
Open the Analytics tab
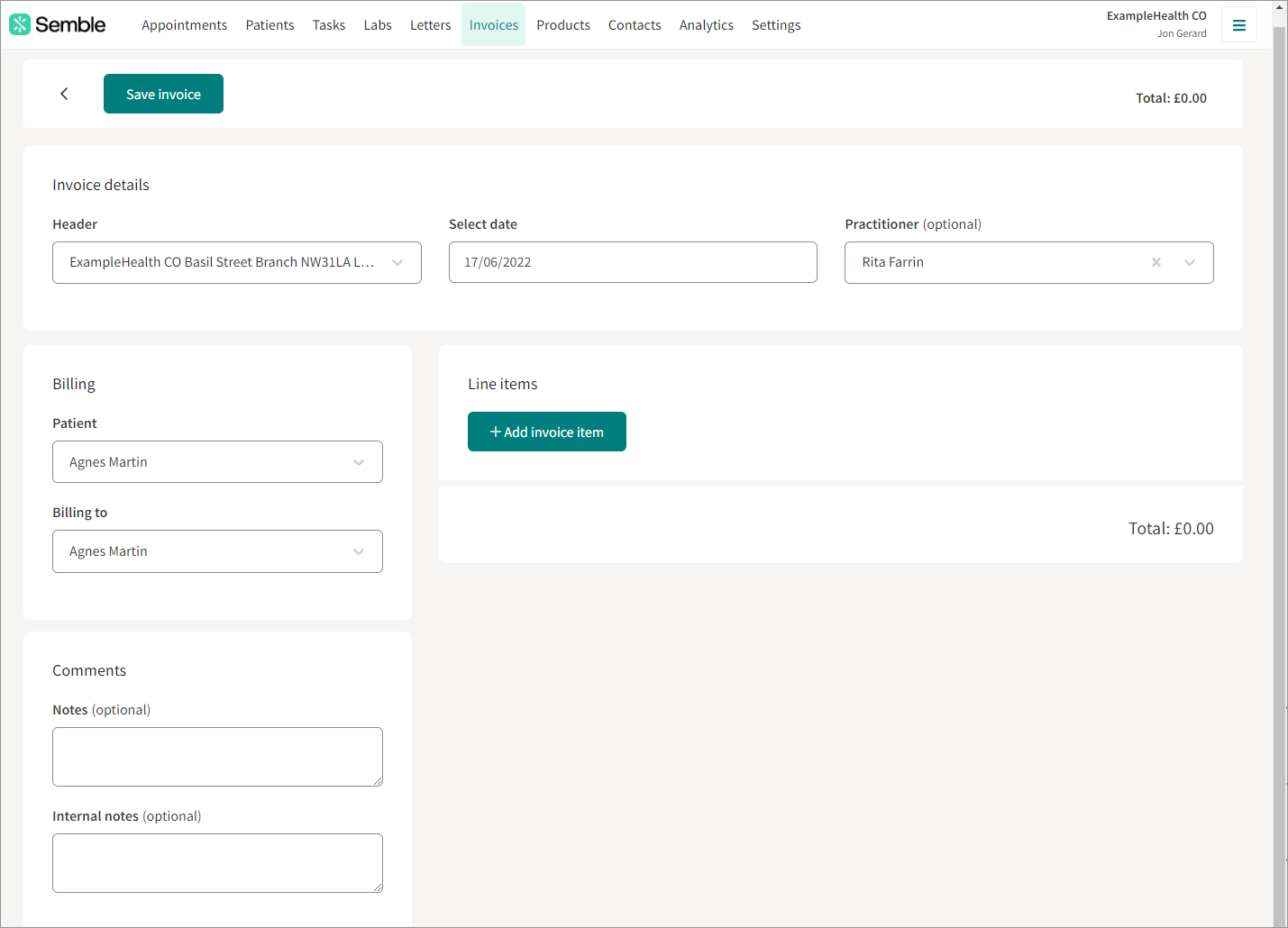pyautogui.click(x=707, y=25)
